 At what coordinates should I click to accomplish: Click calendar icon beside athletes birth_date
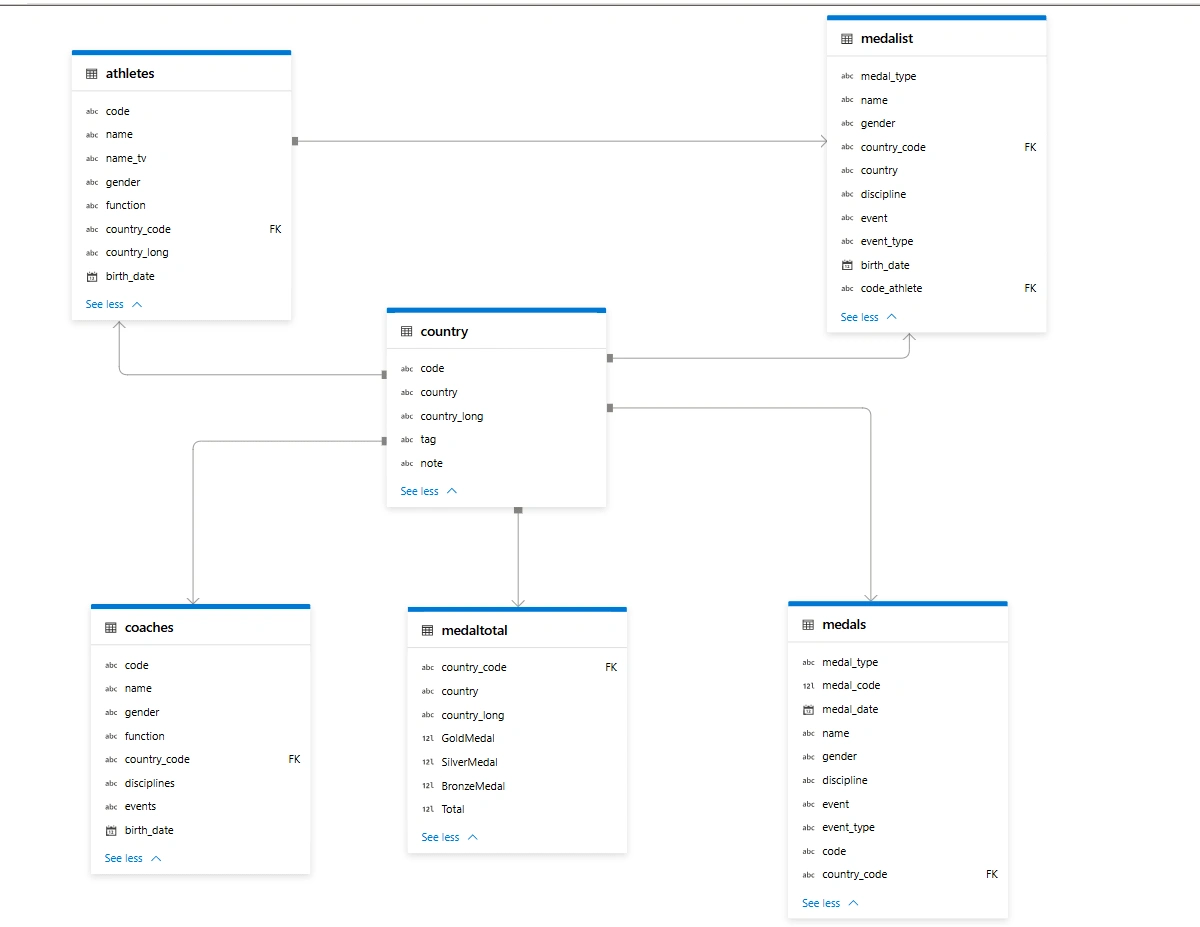(92, 277)
